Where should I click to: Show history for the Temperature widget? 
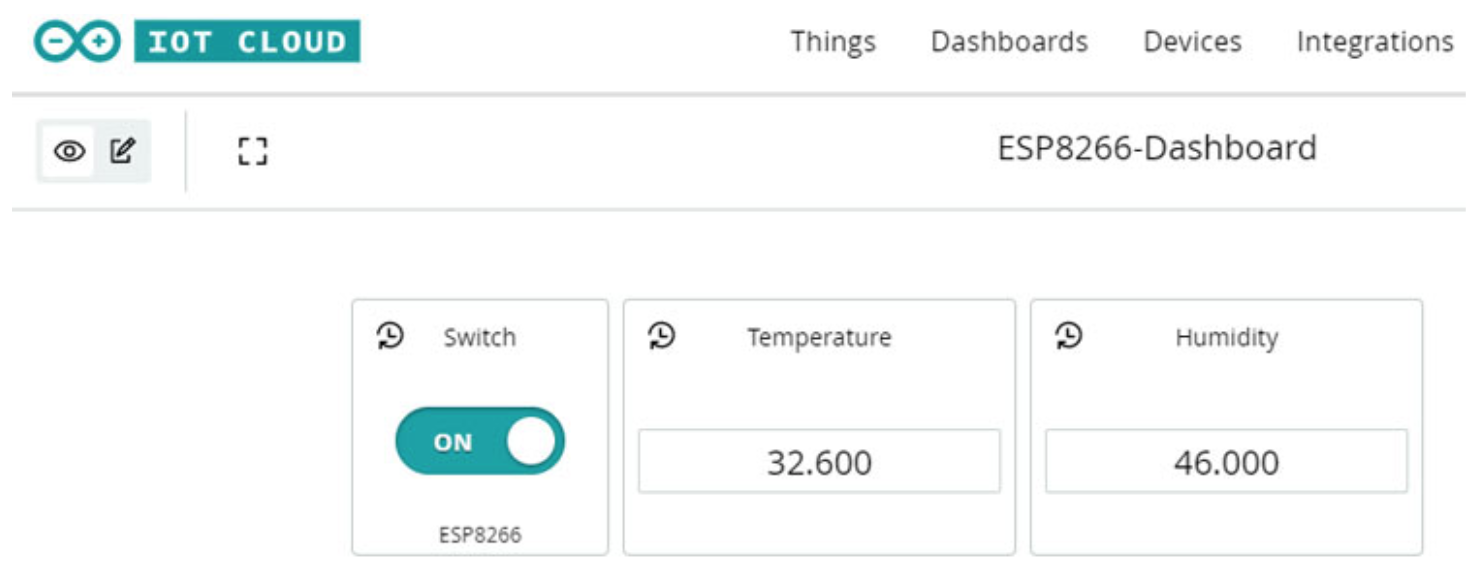pos(661,336)
